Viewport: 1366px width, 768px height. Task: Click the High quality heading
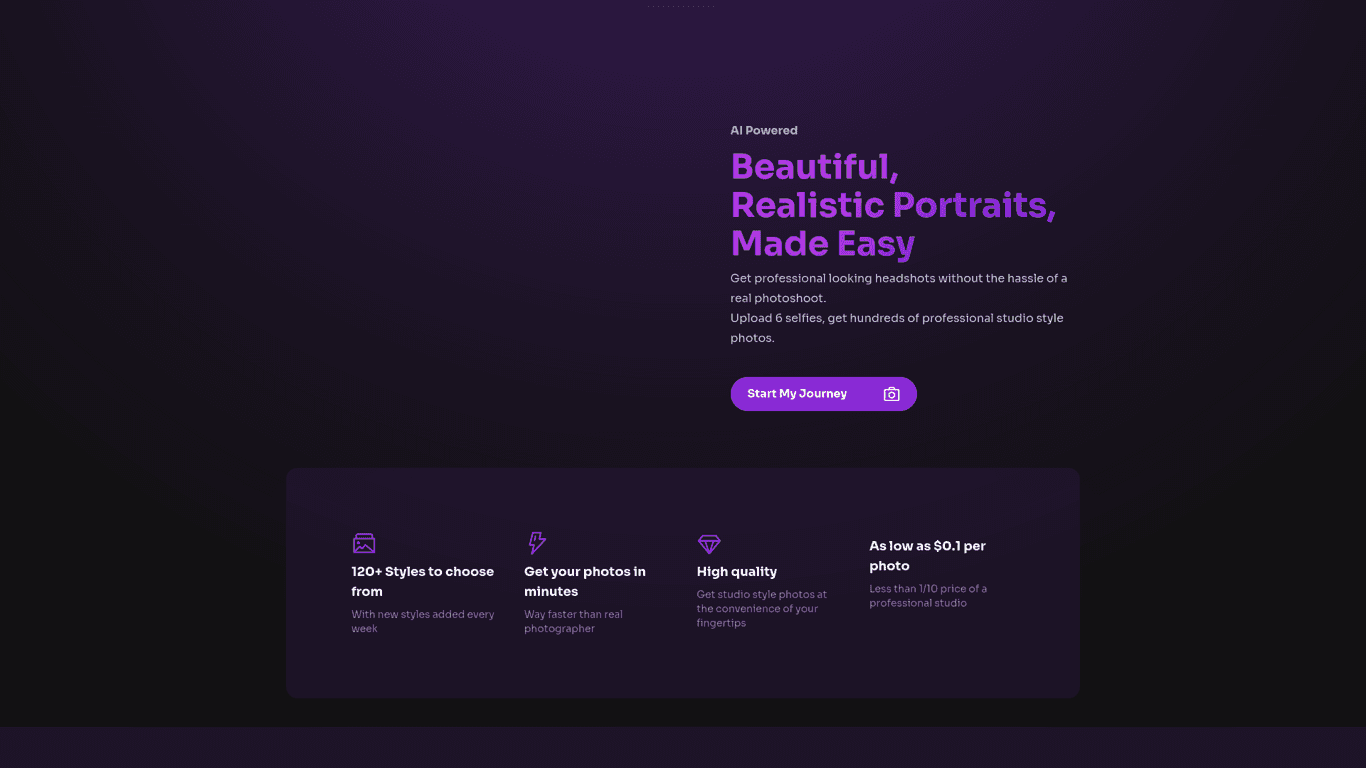[x=737, y=572]
